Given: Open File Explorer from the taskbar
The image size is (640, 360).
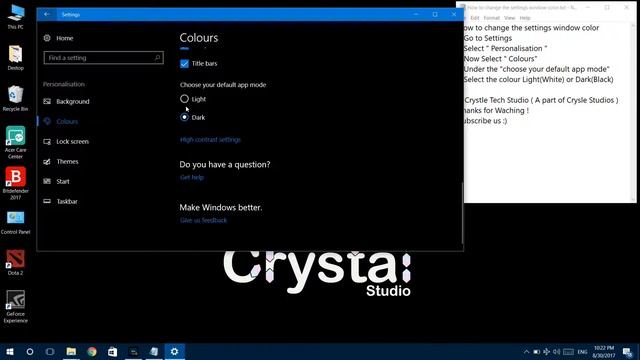Looking at the screenshot, I should pyautogui.click(x=71, y=351).
